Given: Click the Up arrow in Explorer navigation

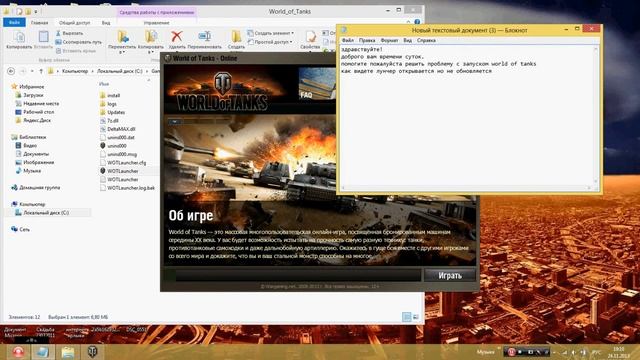Looking at the screenshot, I should pos(41,71).
